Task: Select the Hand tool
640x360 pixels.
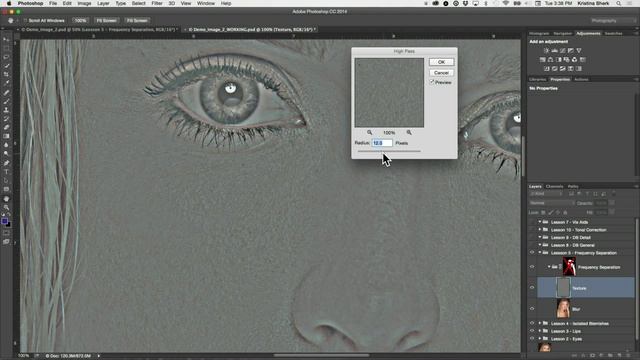Action: pyautogui.click(x=6, y=199)
